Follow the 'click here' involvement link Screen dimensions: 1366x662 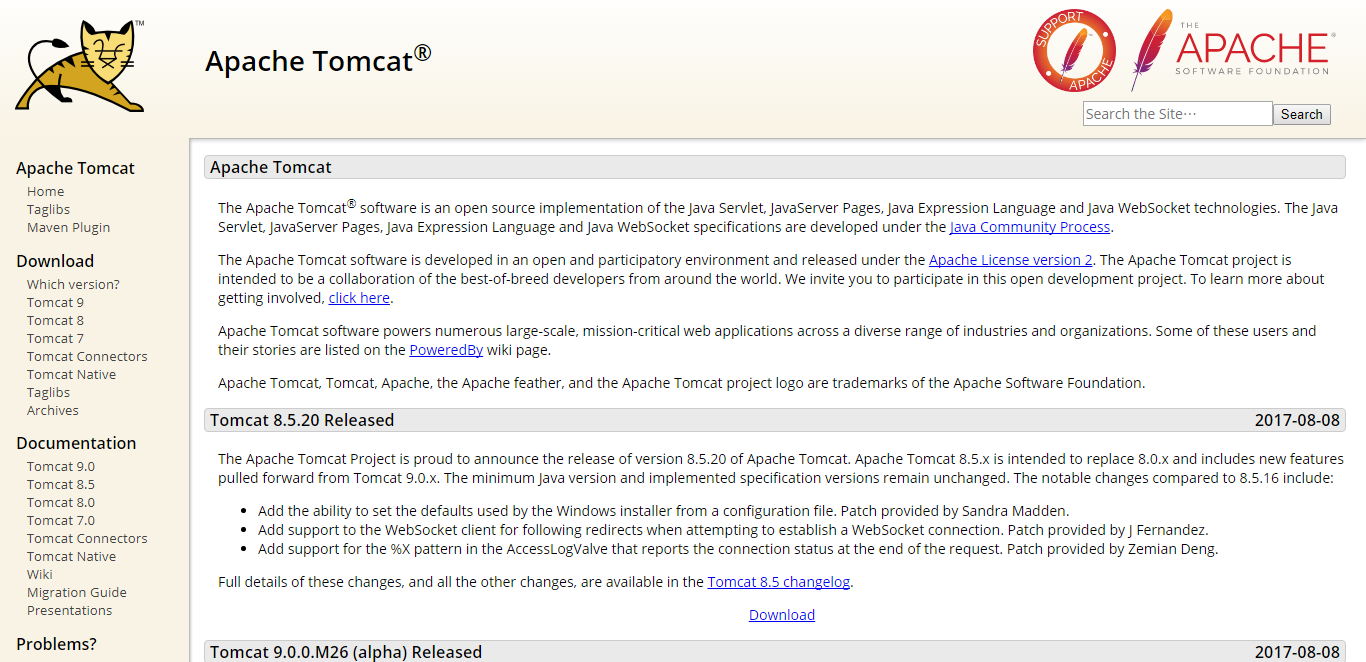pyautogui.click(x=359, y=298)
